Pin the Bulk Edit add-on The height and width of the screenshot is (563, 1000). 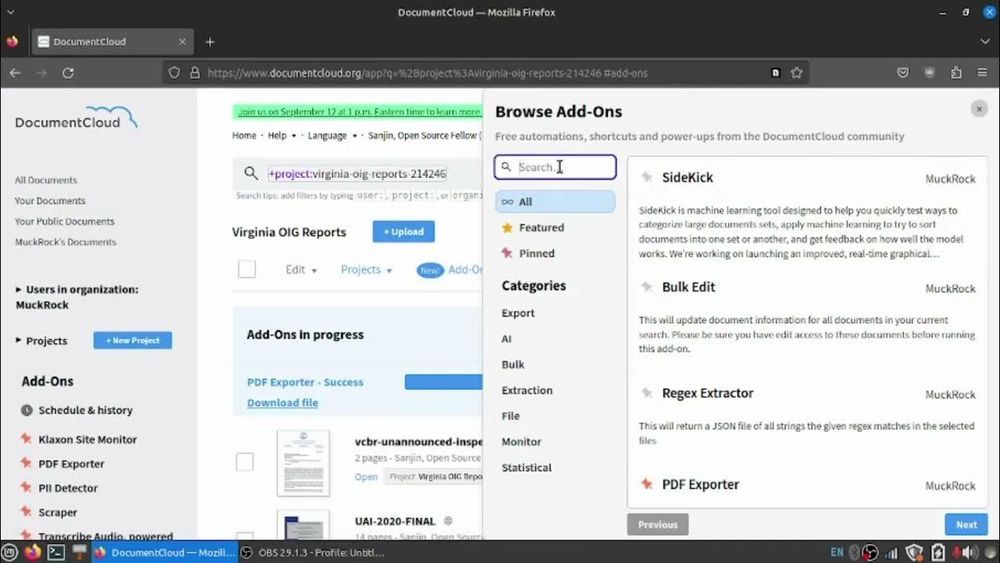point(647,287)
